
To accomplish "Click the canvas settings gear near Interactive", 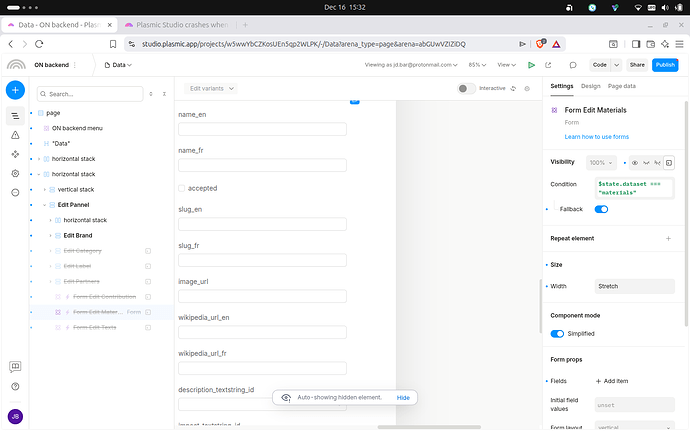I will [x=527, y=88].
